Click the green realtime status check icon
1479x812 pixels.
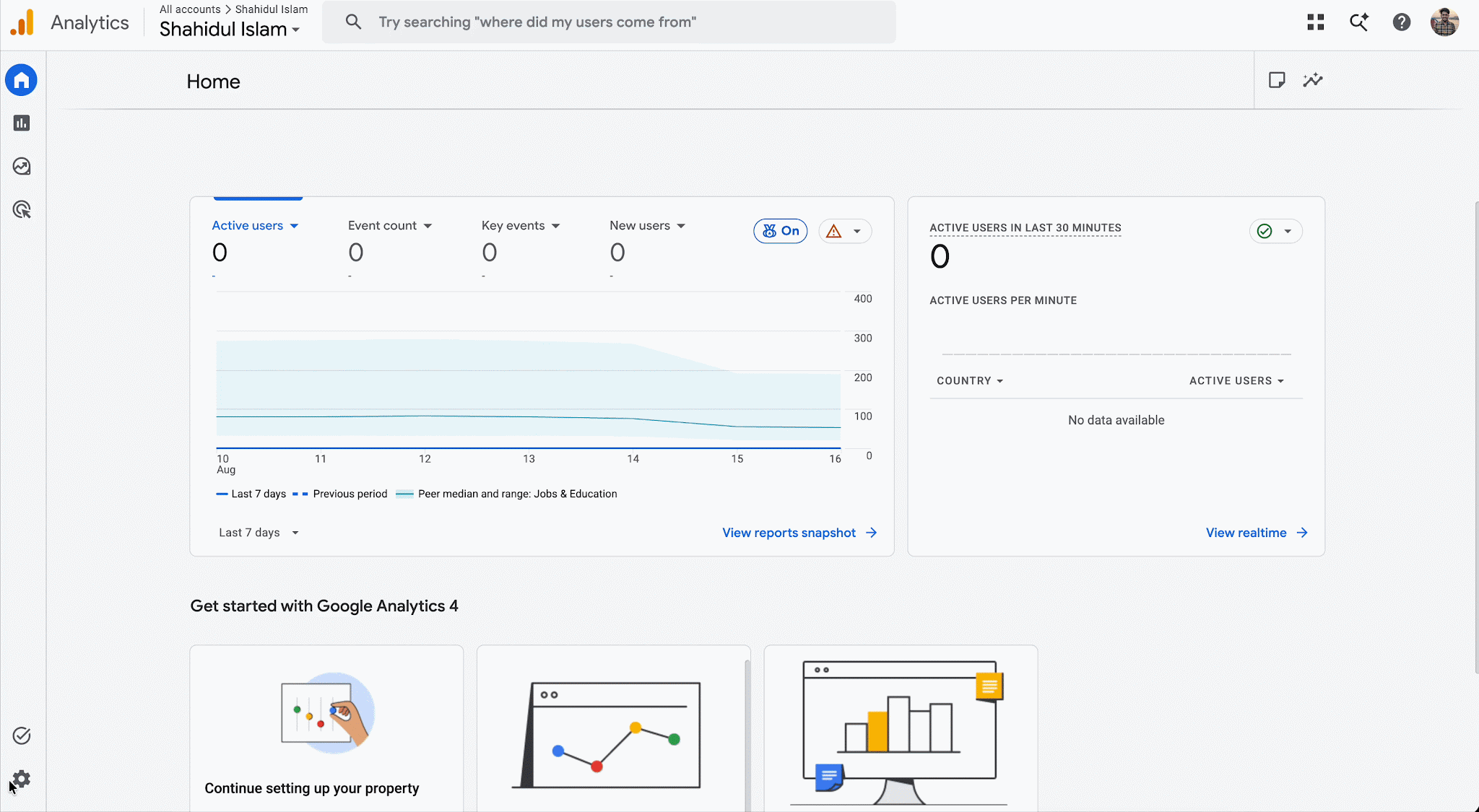point(1265,231)
